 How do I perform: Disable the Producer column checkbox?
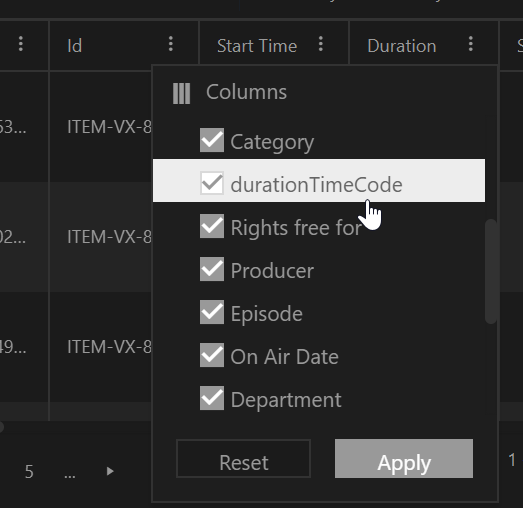click(x=212, y=269)
